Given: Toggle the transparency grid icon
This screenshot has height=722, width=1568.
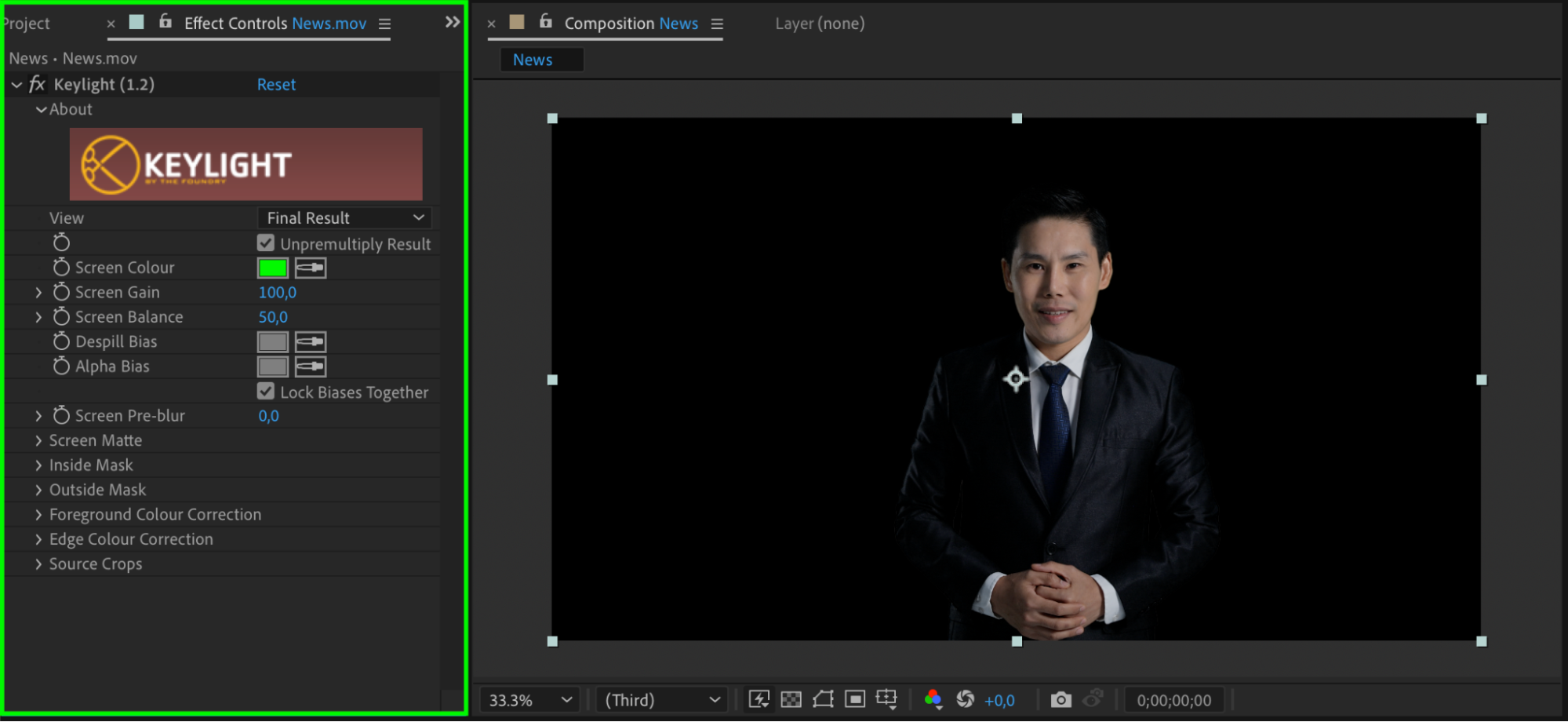Looking at the screenshot, I should point(791,699).
